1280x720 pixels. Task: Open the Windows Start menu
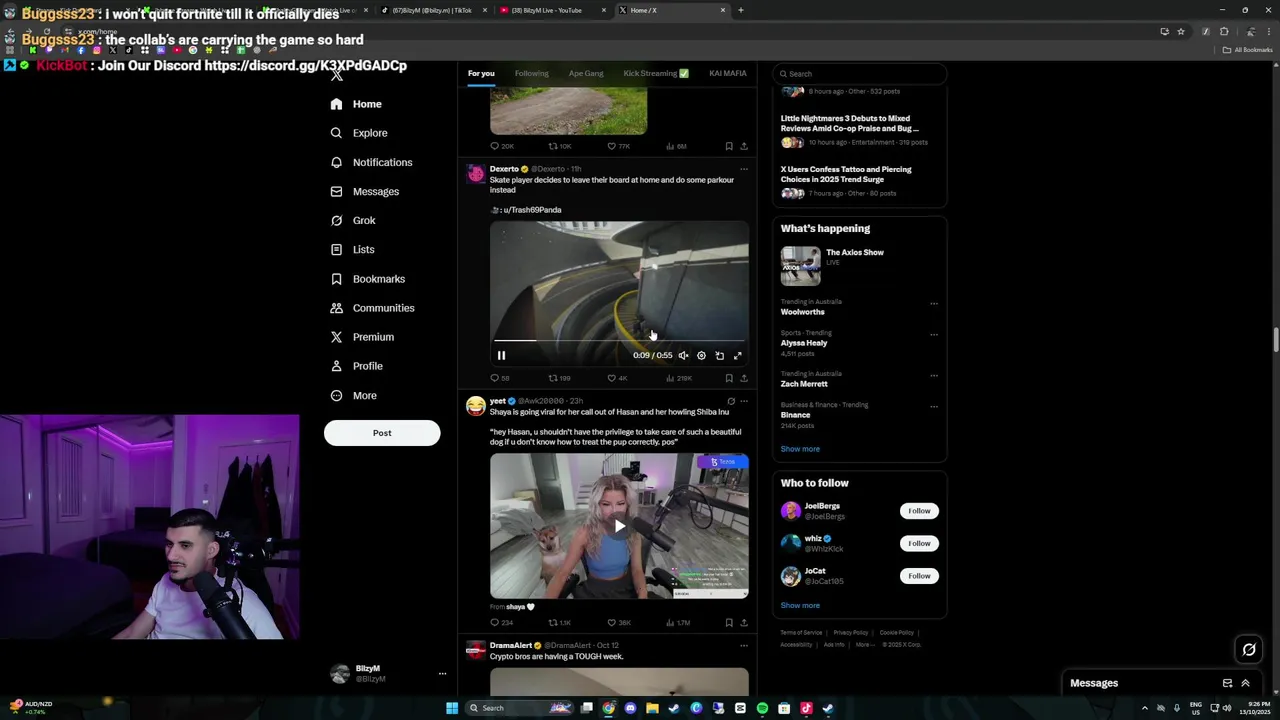[x=452, y=708]
